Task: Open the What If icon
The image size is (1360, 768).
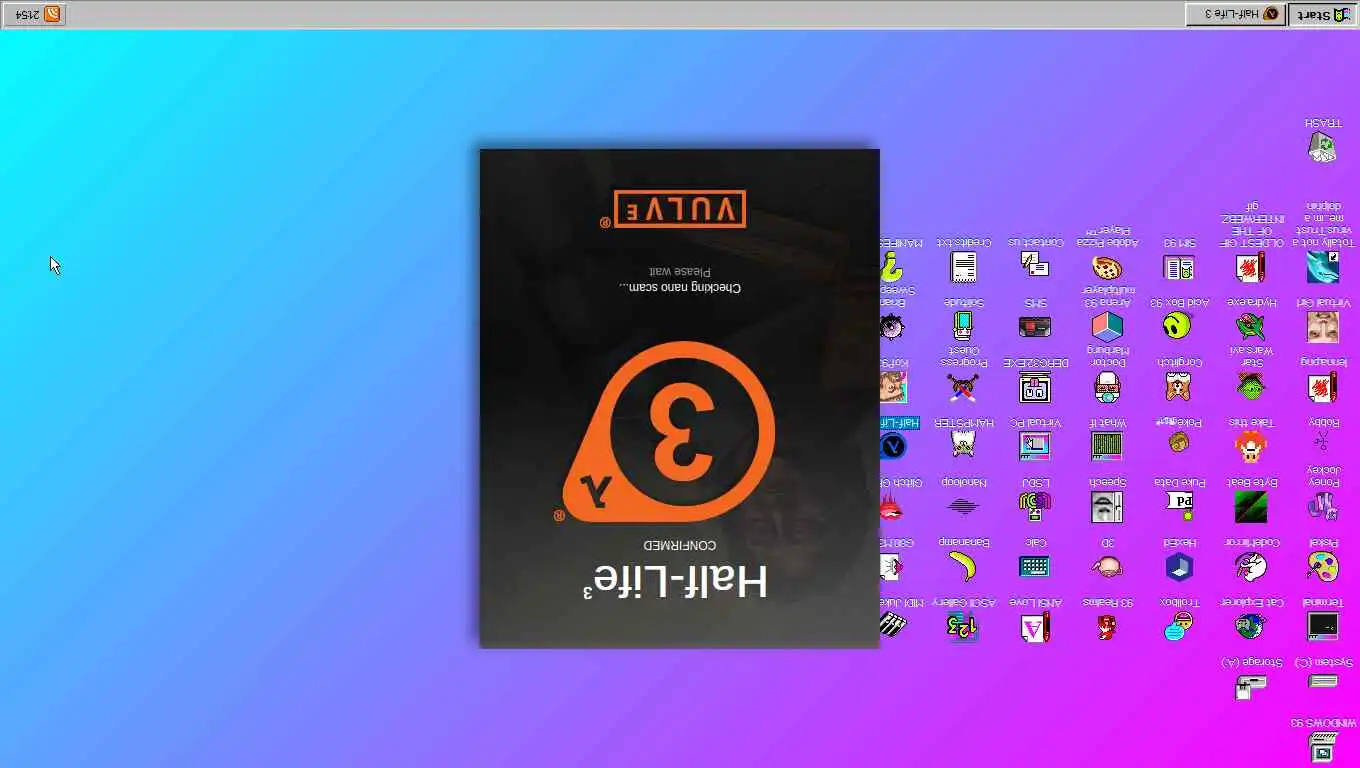Action: (1106, 446)
